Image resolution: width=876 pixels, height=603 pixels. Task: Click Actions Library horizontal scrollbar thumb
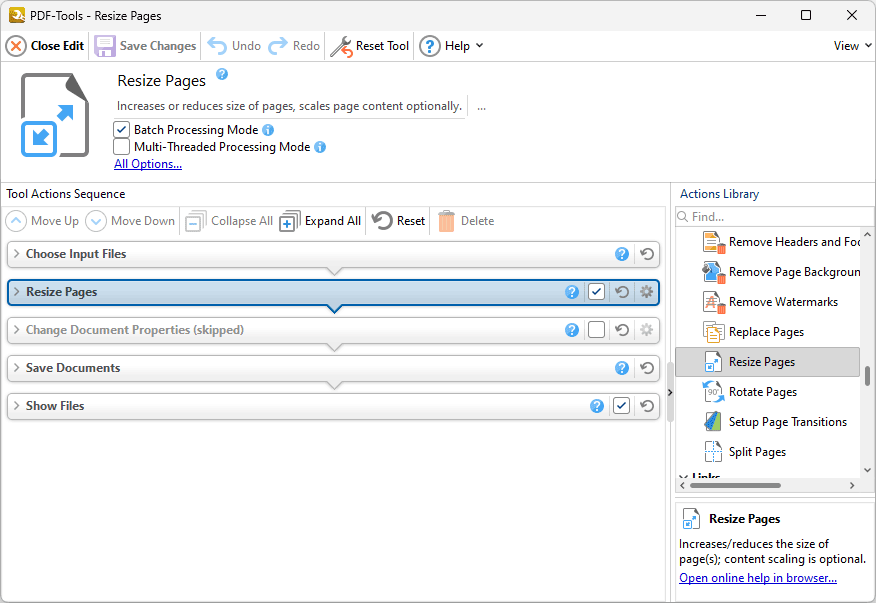pos(735,486)
